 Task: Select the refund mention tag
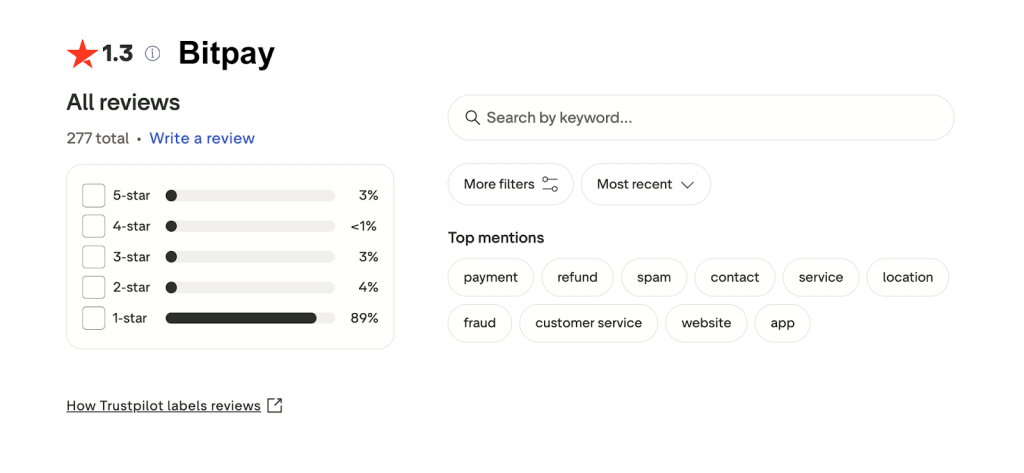pos(577,278)
